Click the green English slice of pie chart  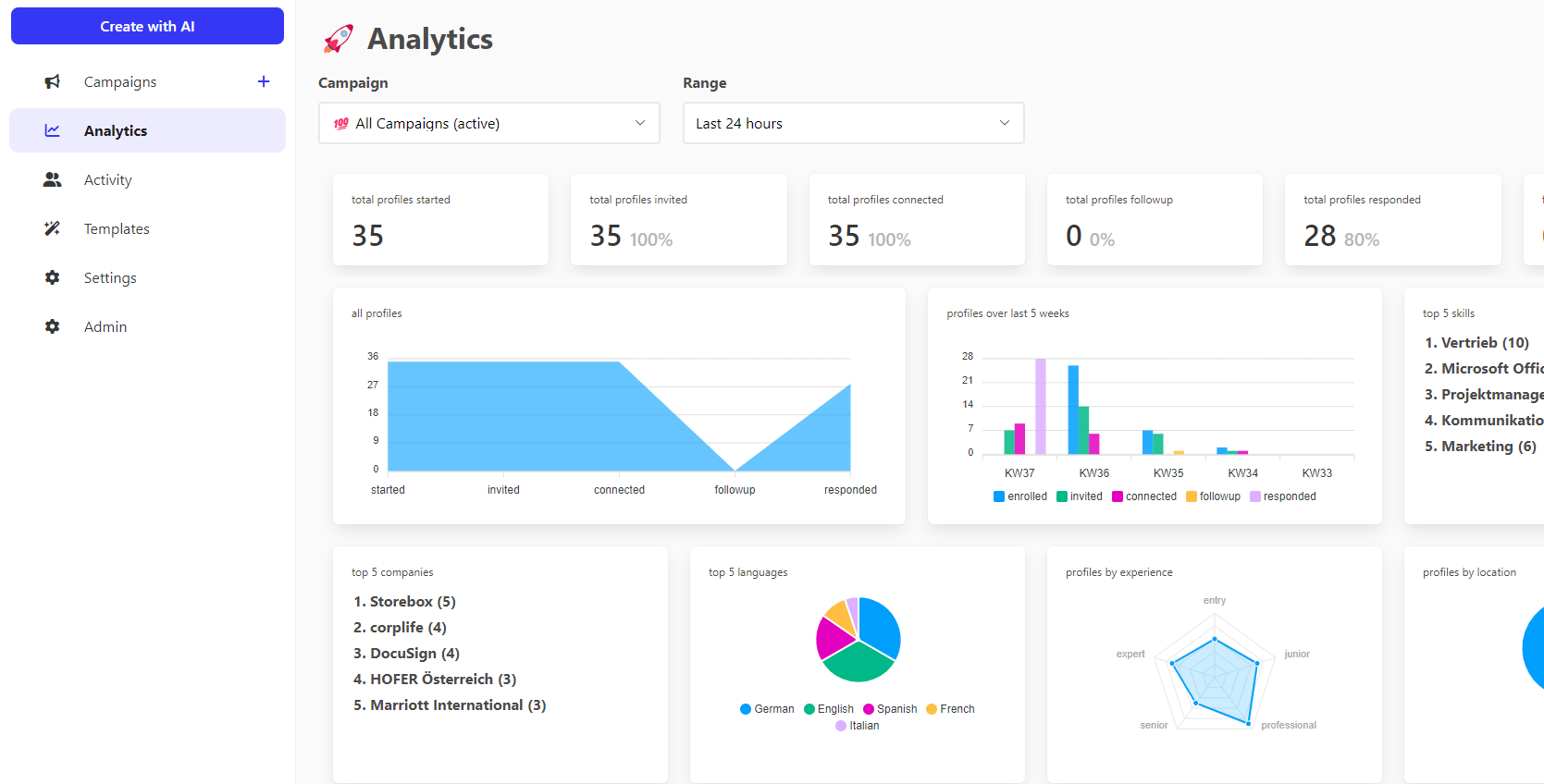(858, 663)
